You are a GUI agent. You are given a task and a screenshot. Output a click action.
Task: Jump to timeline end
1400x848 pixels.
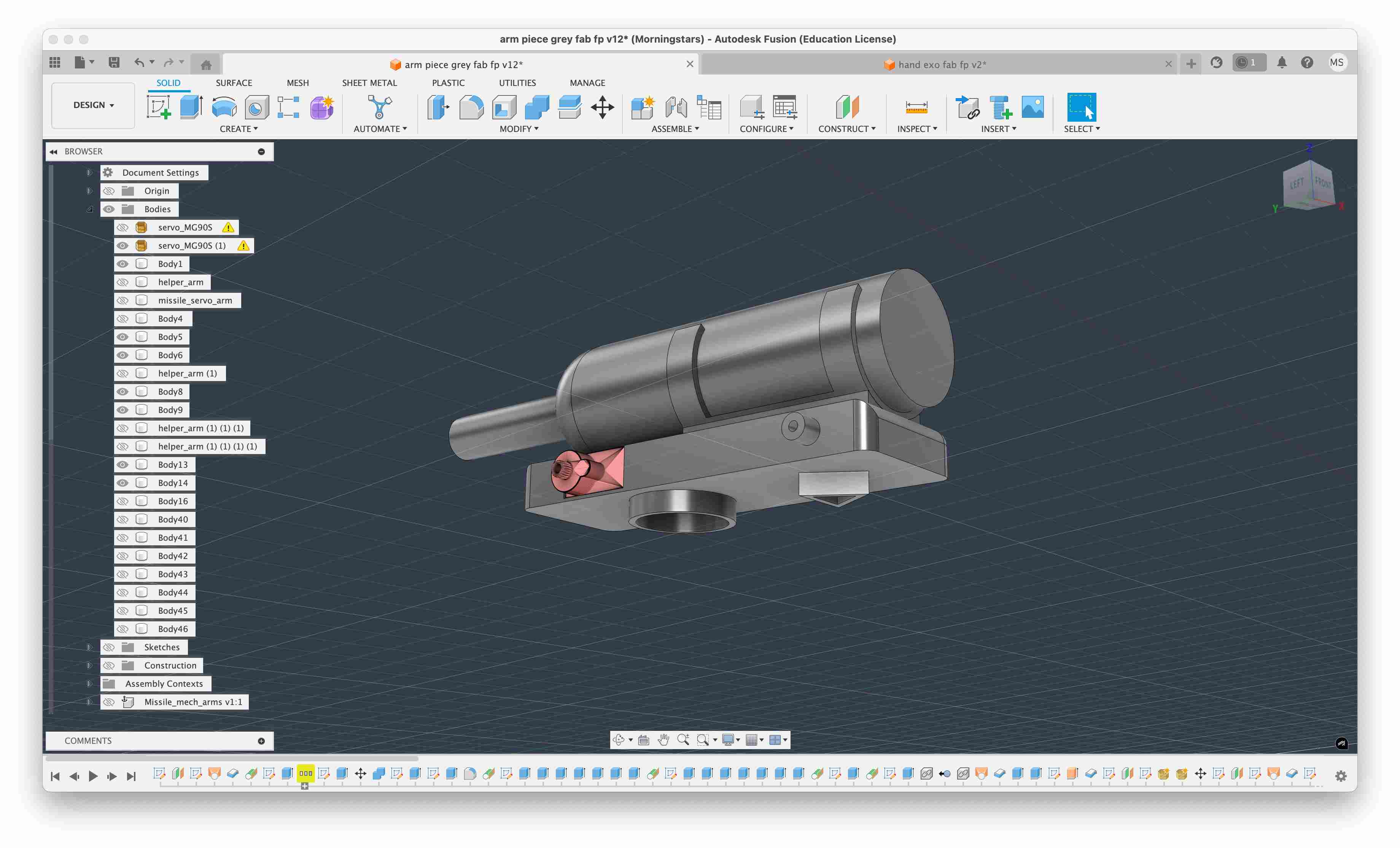click(x=131, y=776)
